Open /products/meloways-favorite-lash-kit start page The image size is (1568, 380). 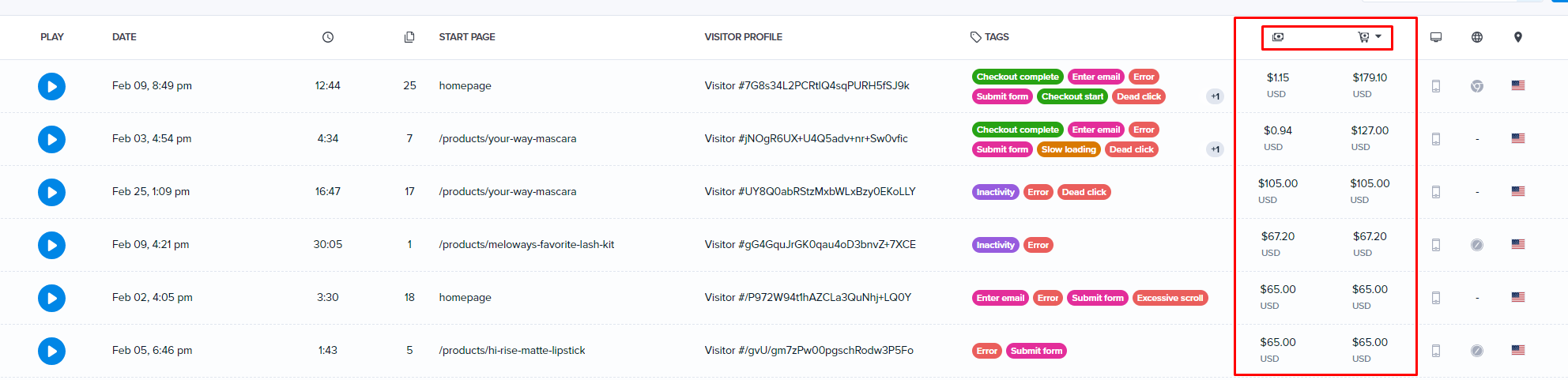click(x=526, y=244)
